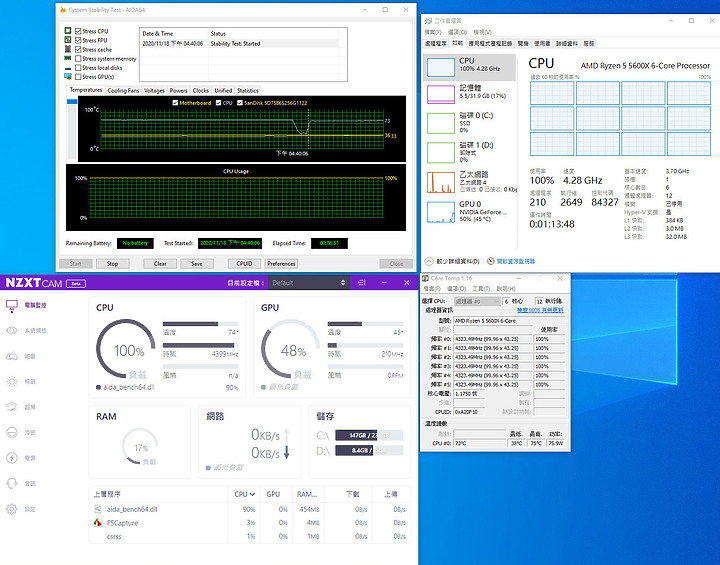Open the gamepad icon section in NZXT CAM sidebar
The width and height of the screenshot is (720, 565).
pos(11,356)
